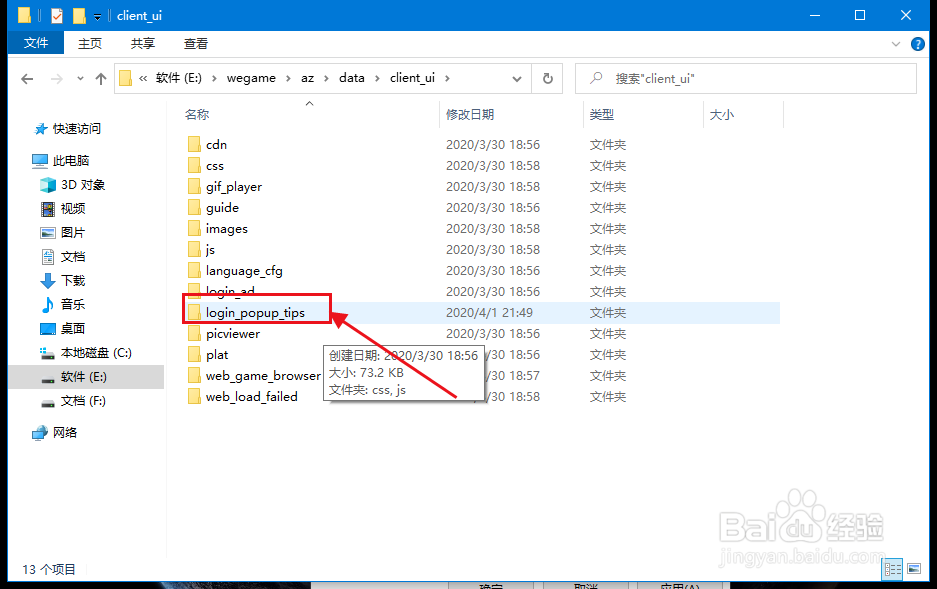Sort files by the 名称 column header

point(197,114)
